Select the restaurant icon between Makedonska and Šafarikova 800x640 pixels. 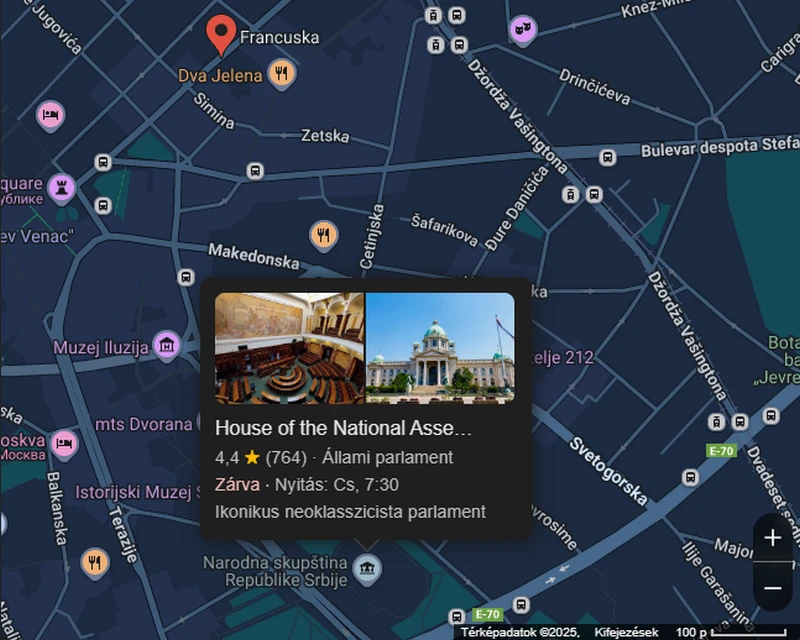[x=323, y=235]
